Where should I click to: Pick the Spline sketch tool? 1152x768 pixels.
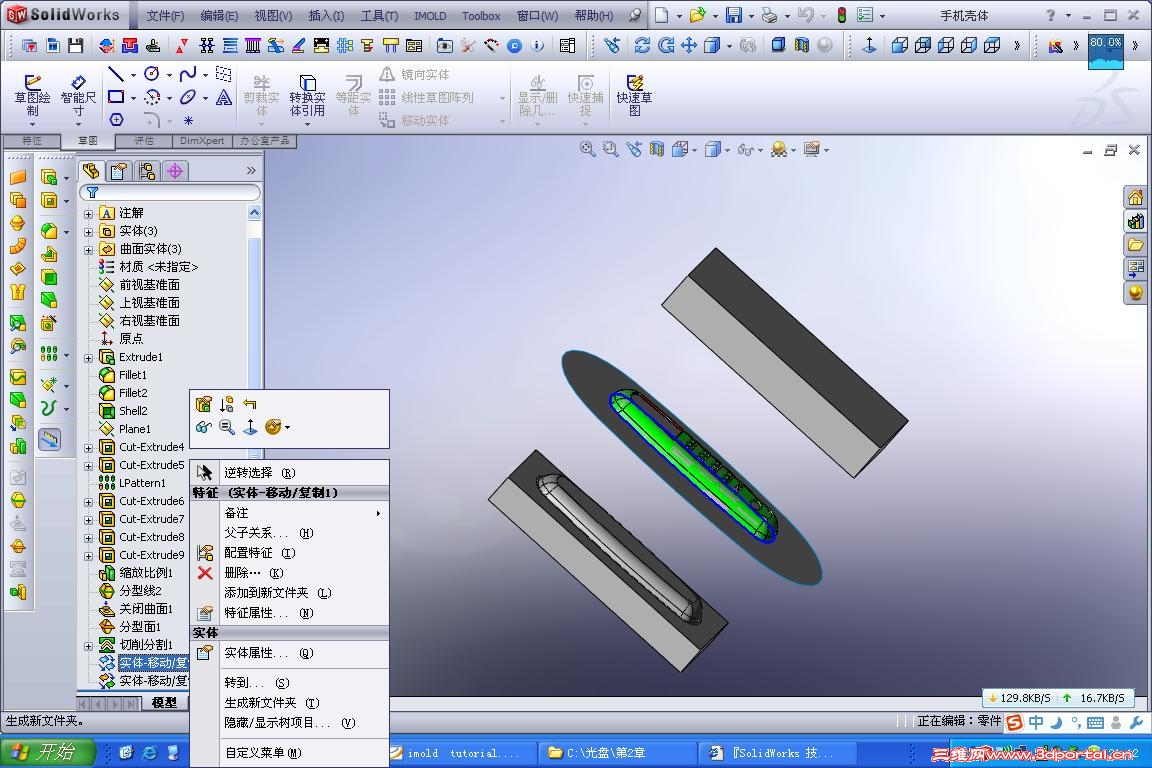[188, 73]
